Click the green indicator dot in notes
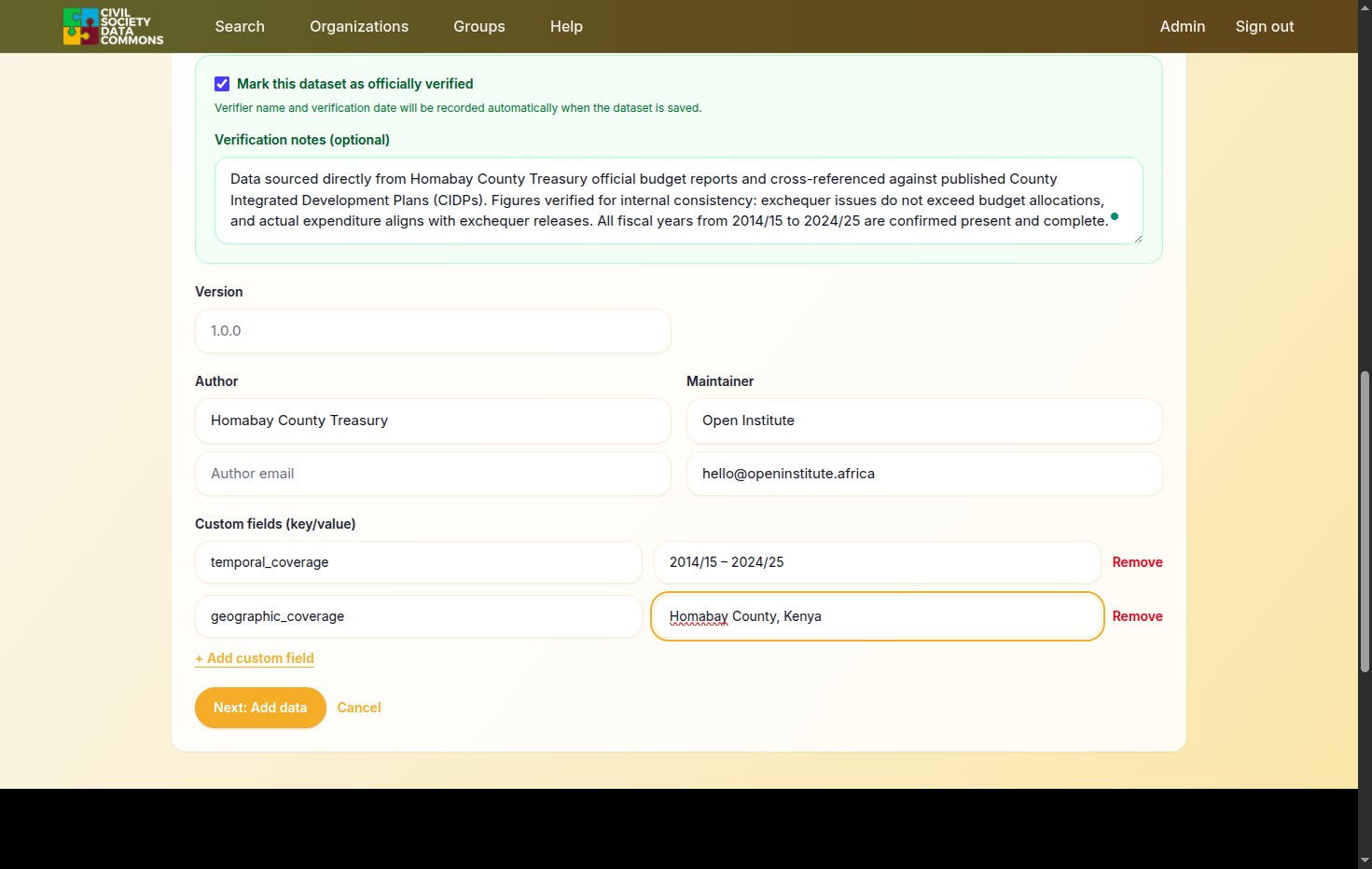This screenshot has height=869, width=1372. pyautogui.click(x=1115, y=216)
